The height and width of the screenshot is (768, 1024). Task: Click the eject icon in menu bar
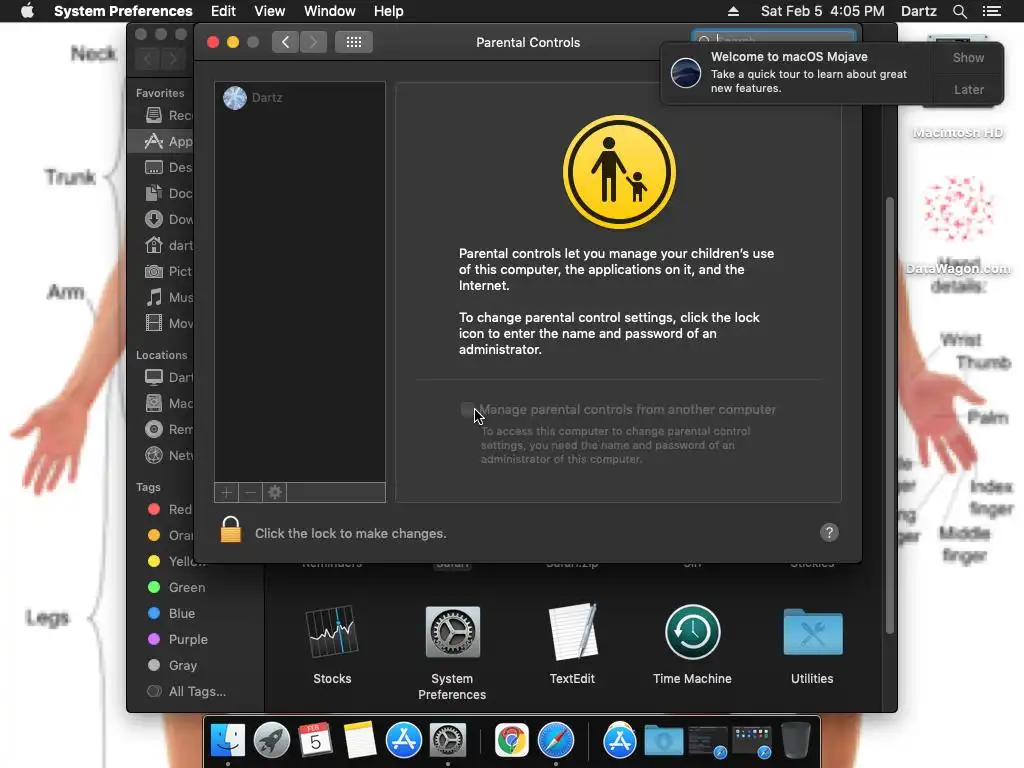733,11
